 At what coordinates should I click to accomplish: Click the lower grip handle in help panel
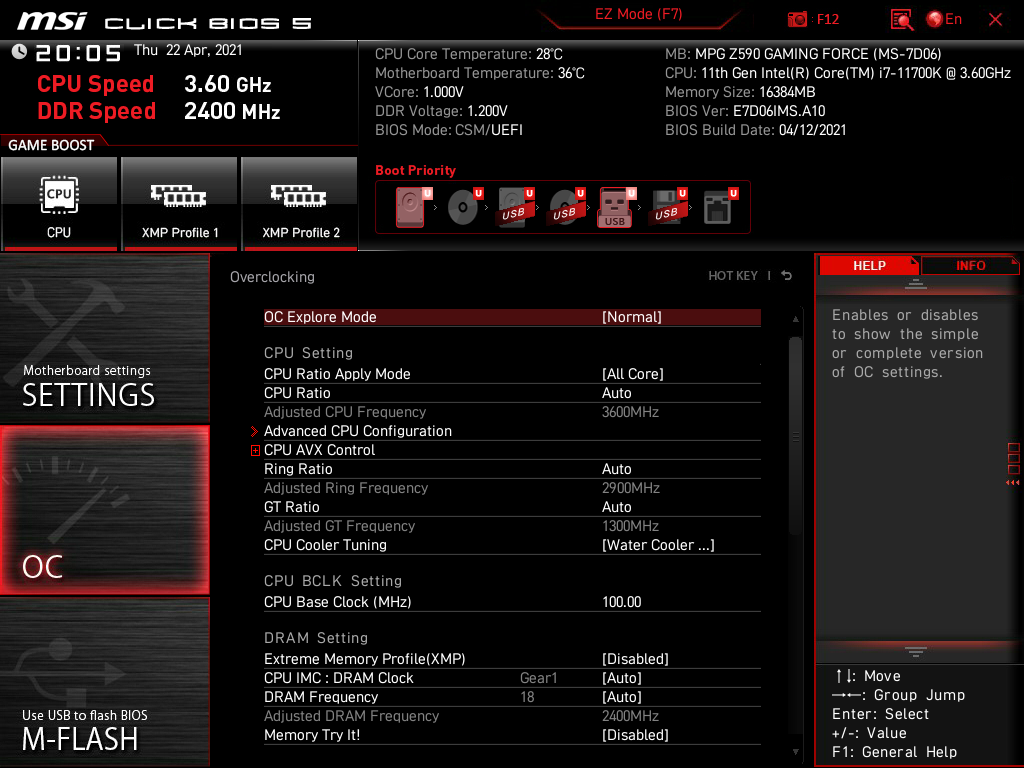pos(916,652)
